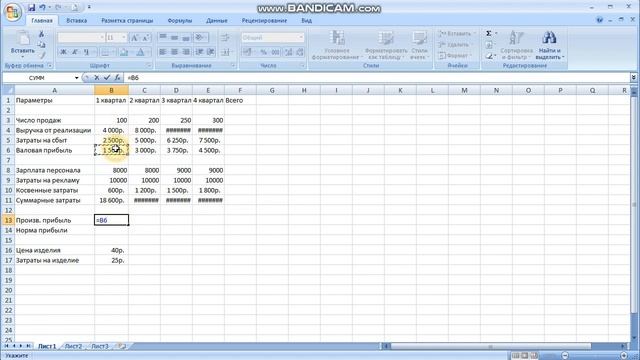Image resolution: width=640 pixels, height=360 pixels.
Task: Apply percent style
Action: coord(264,52)
